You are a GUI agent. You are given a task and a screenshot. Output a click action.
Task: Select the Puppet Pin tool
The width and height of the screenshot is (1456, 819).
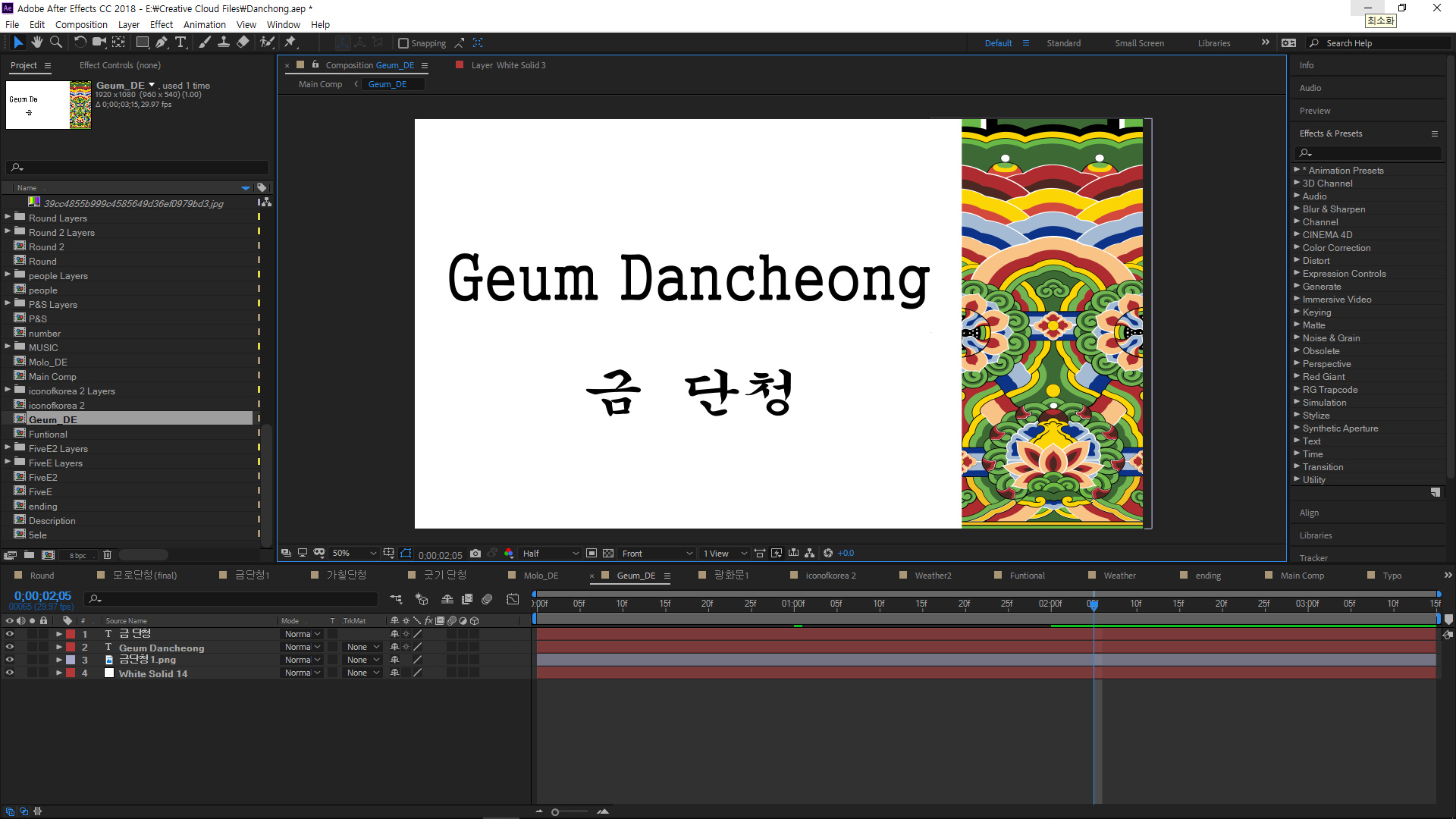290,42
